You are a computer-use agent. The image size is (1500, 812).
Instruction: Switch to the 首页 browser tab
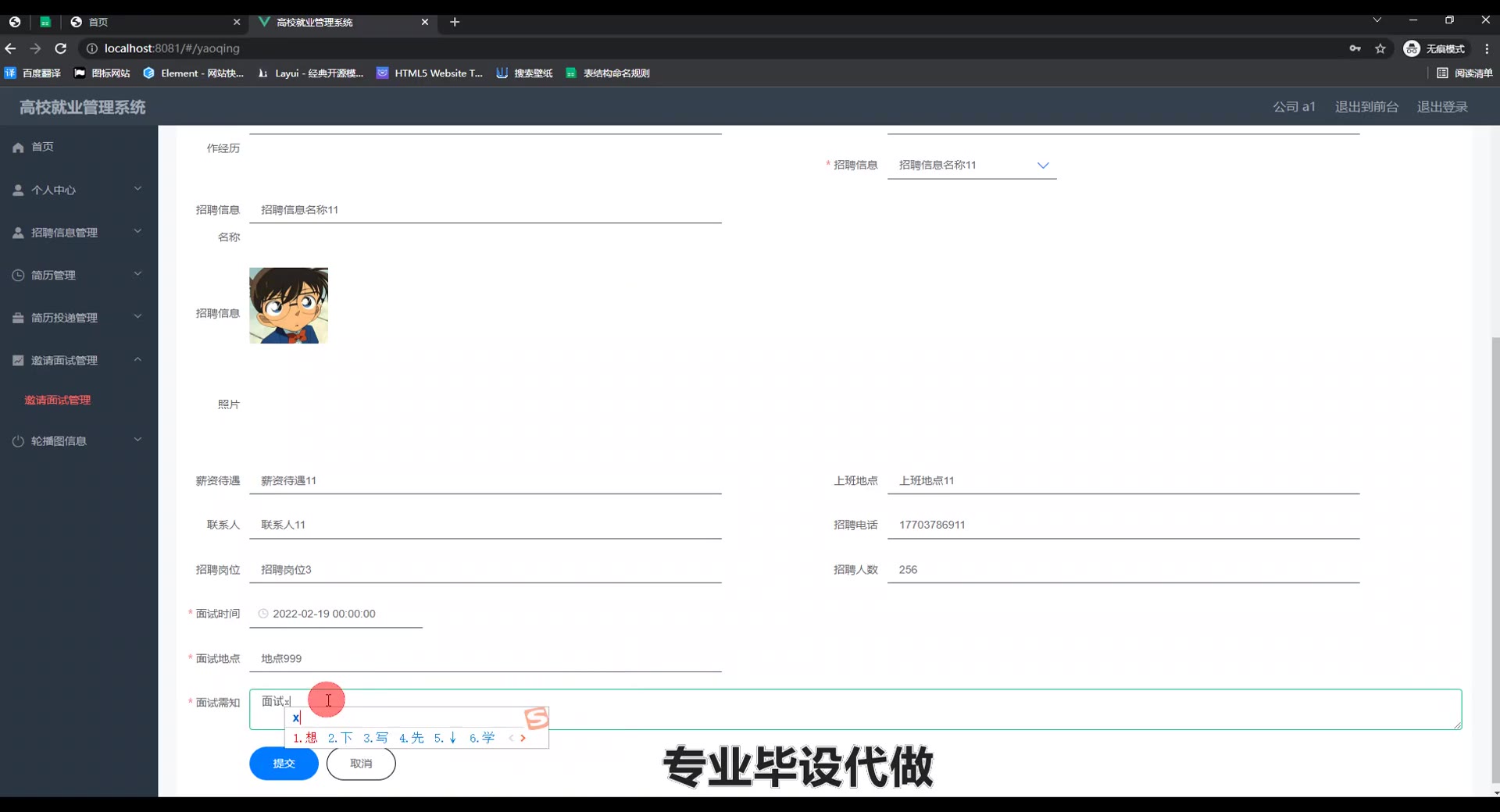coord(155,22)
